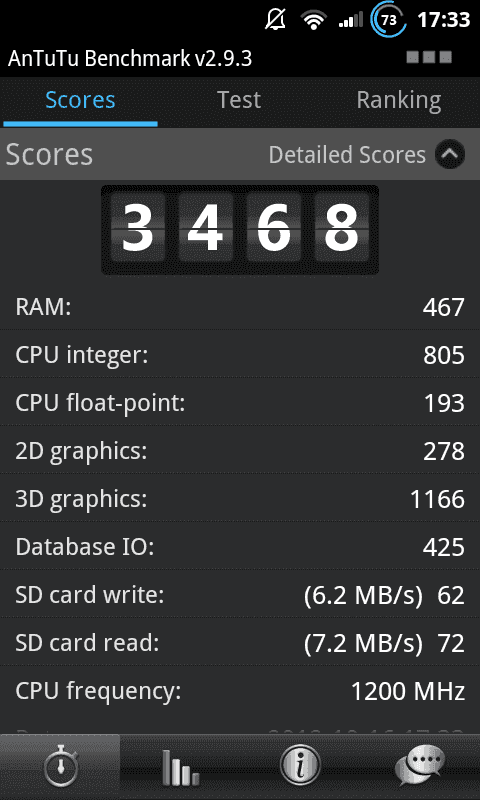The image size is (480, 800).
Task: Tap the cellular signal strength icon
Action: [350, 20]
